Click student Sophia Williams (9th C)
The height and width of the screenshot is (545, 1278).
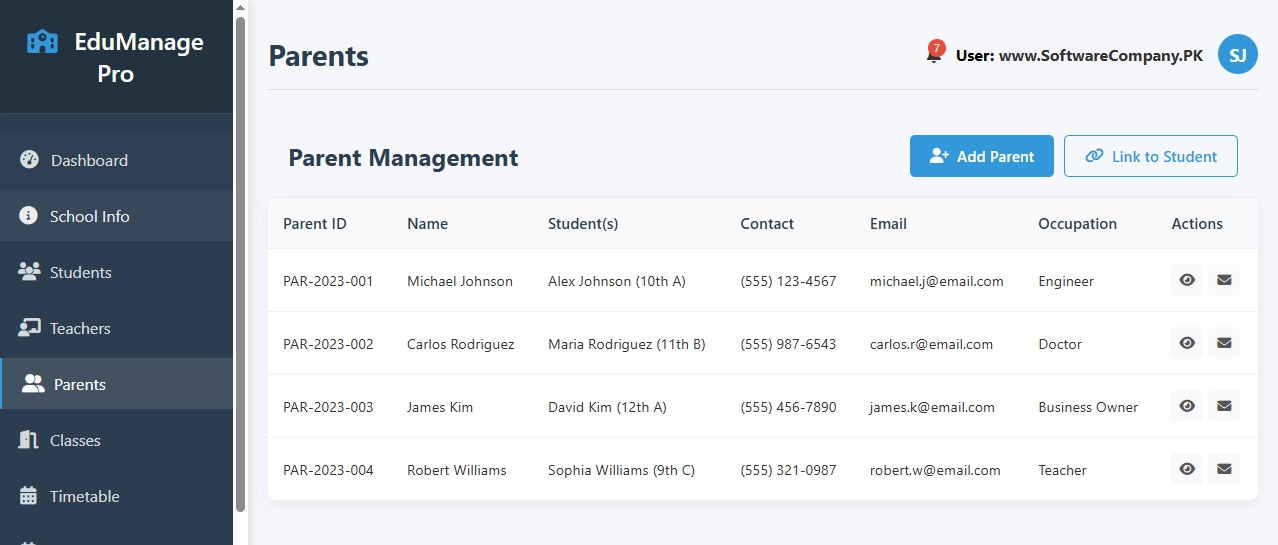(621, 470)
